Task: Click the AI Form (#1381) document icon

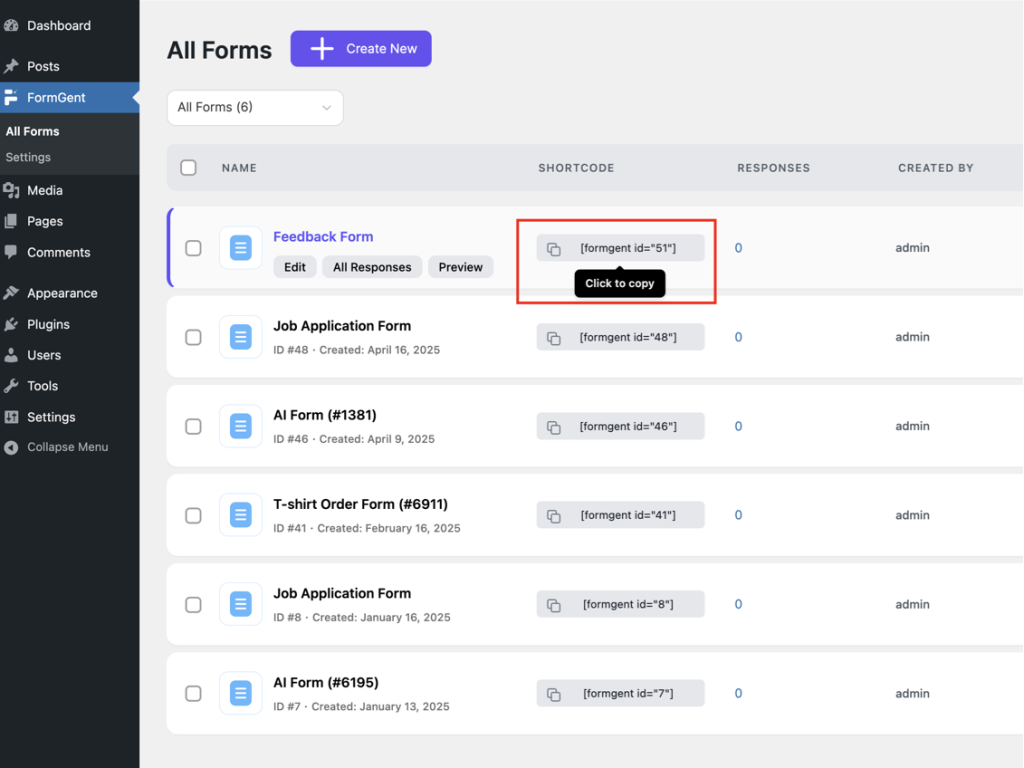Action: pos(240,426)
